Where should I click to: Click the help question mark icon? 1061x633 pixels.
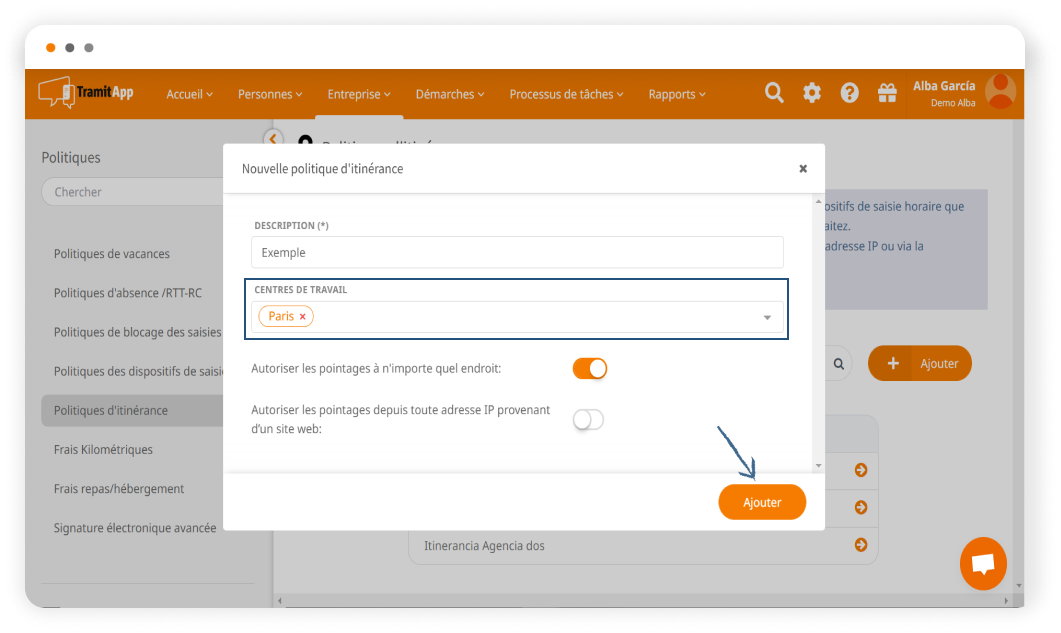click(850, 93)
